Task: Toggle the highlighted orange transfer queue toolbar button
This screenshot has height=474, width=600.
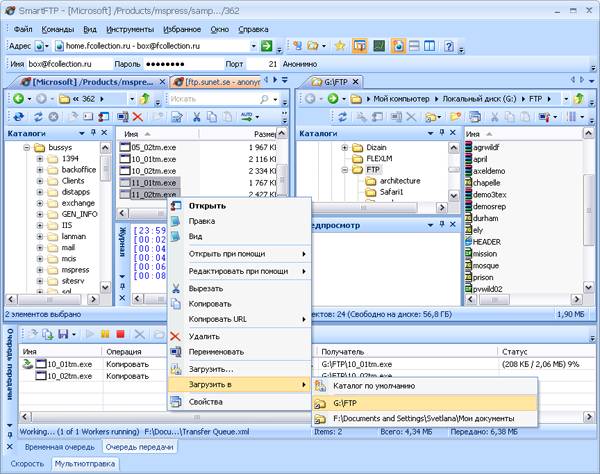Action: click(360, 46)
